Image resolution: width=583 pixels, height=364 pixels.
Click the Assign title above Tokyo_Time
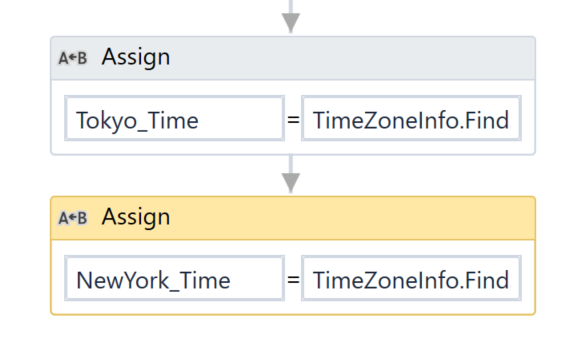[136, 58]
